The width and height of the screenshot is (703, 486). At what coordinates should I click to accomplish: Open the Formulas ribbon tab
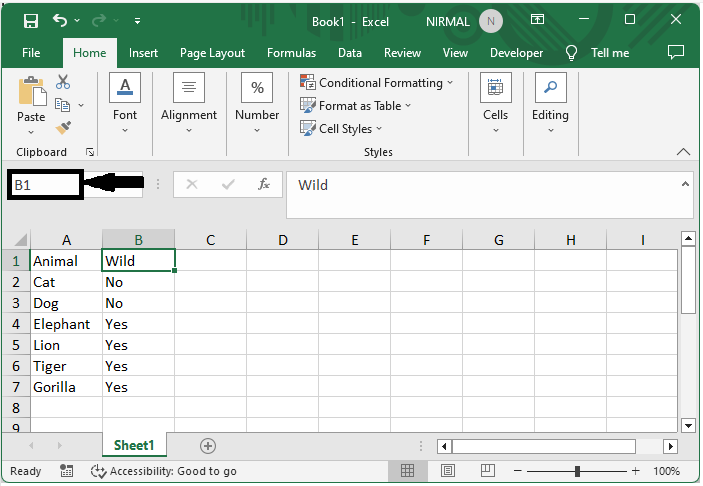click(291, 53)
